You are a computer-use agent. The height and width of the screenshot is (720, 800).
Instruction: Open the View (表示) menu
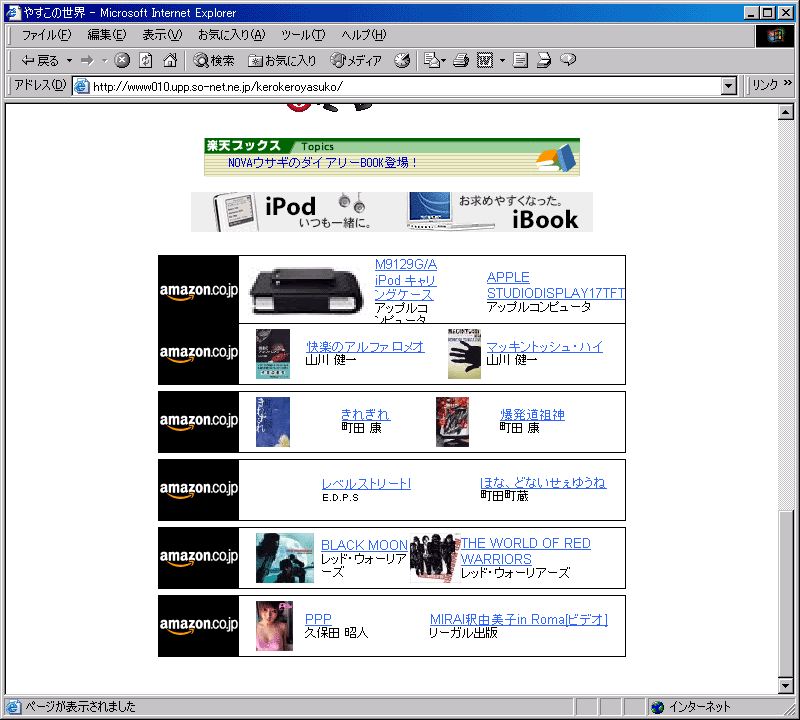pyautogui.click(x=162, y=35)
